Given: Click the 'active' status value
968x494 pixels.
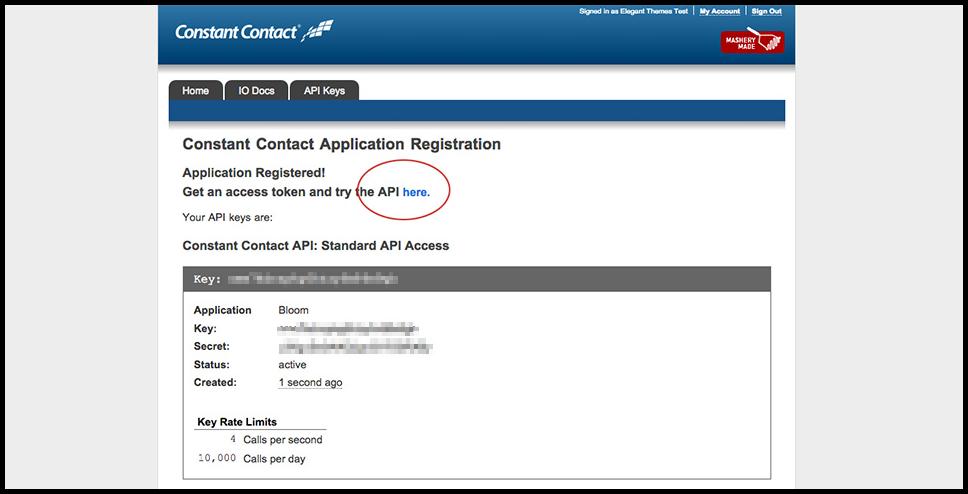Looking at the screenshot, I should (292, 364).
